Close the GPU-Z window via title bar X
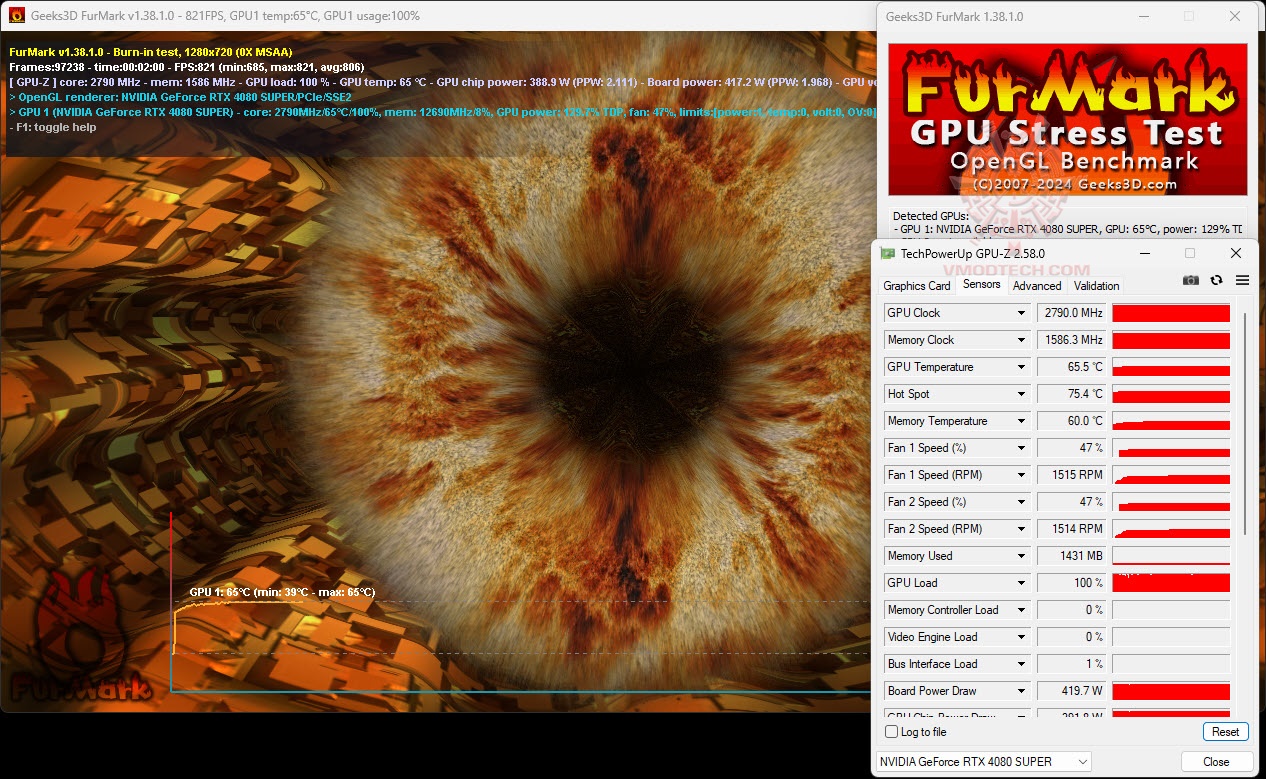This screenshot has width=1266, height=779. coord(1236,254)
